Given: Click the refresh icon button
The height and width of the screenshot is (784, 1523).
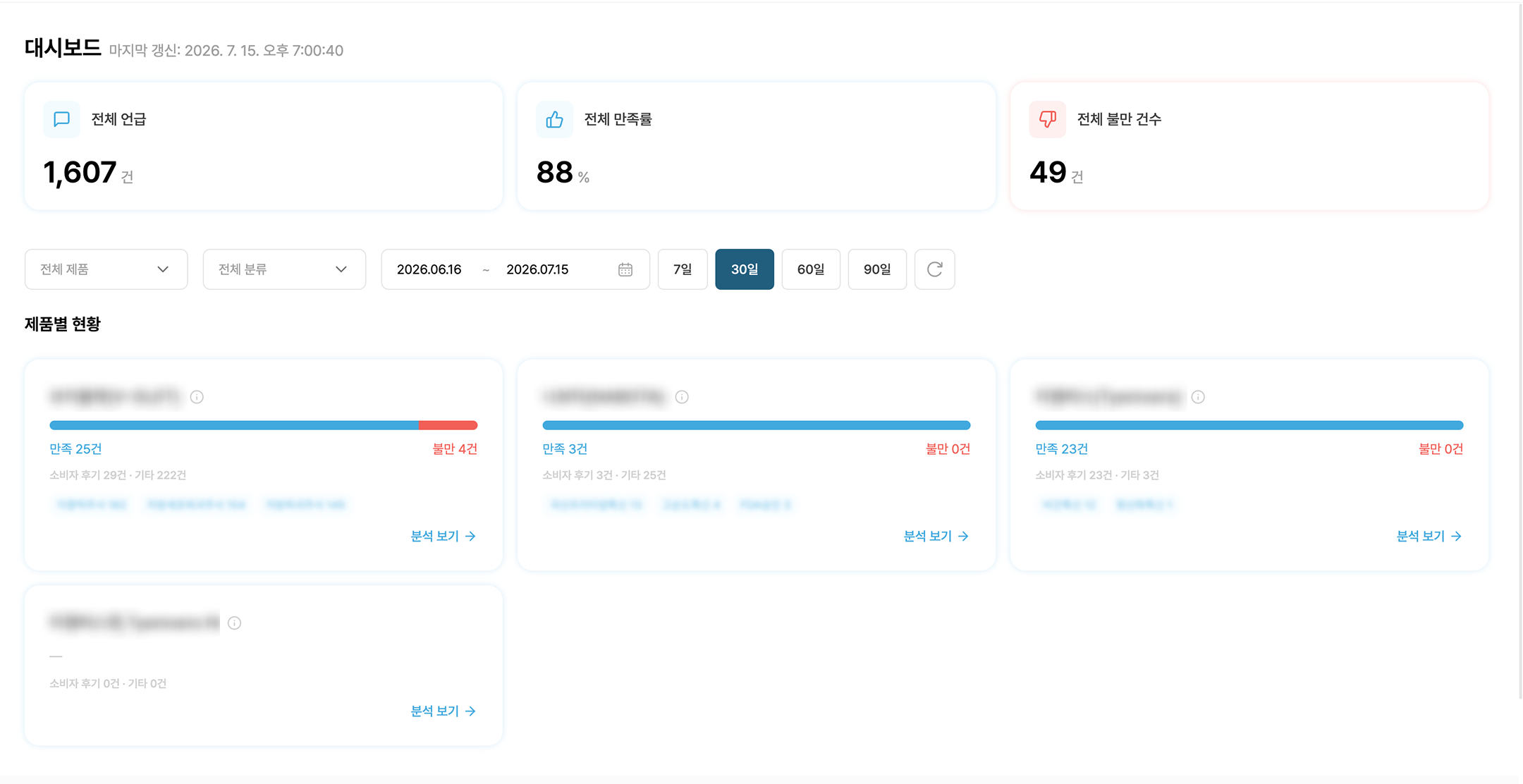Looking at the screenshot, I should [934, 269].
